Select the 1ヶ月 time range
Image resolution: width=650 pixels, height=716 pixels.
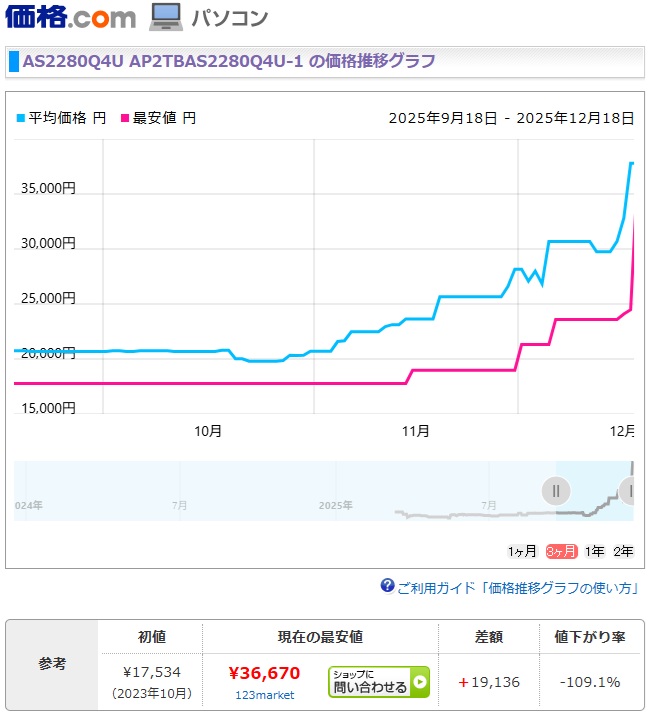(522, 551)
